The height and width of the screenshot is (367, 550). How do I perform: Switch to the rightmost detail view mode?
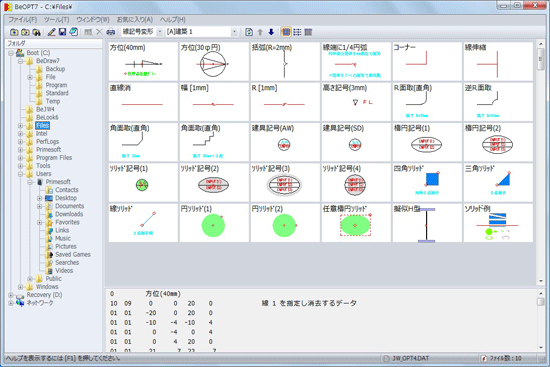(308, 32)
